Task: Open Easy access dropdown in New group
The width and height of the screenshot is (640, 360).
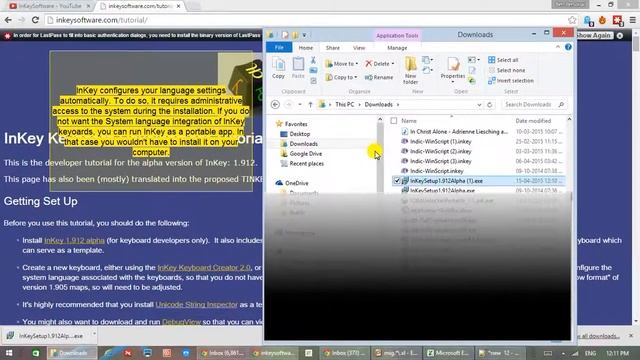Action: pyautogui.click(x=427, y=70)
